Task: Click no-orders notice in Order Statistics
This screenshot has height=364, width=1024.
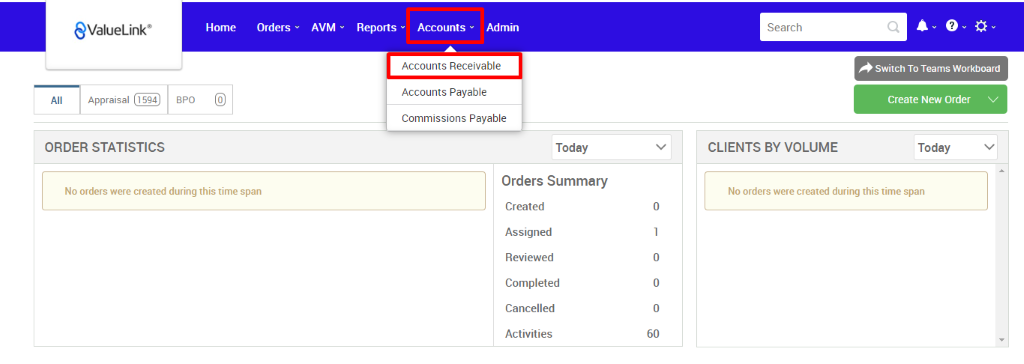Action: pos(264,191)
